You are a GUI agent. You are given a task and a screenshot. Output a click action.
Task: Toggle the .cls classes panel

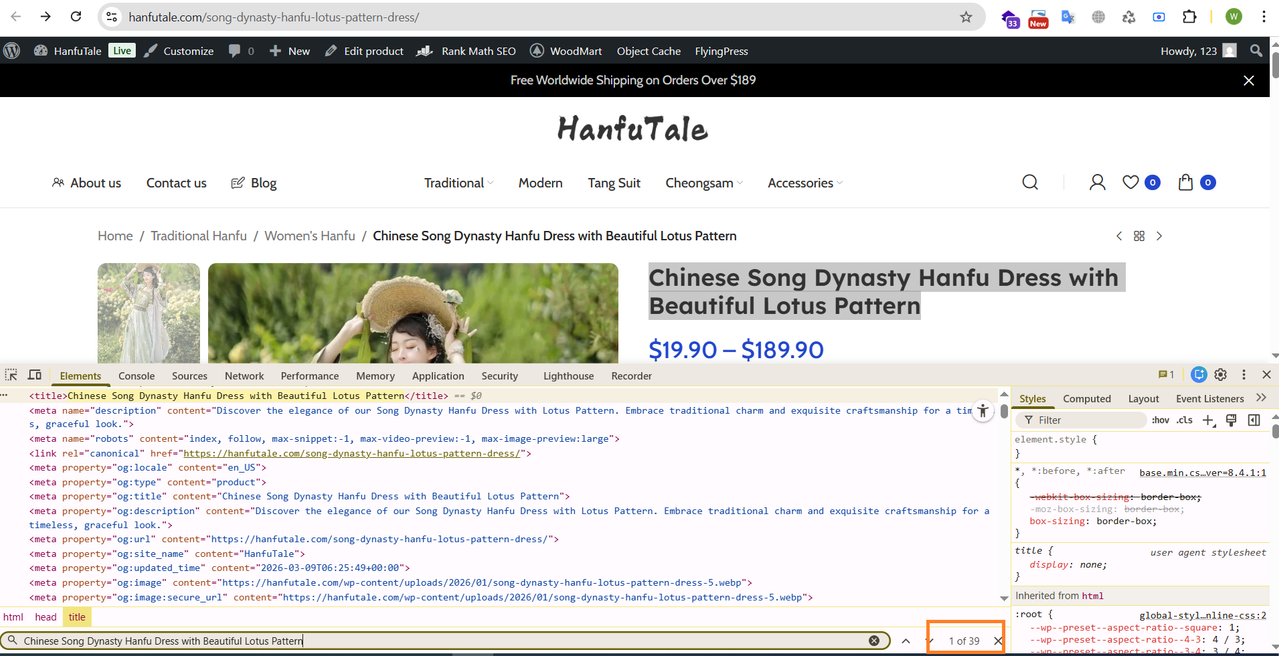pos(1185,420)
